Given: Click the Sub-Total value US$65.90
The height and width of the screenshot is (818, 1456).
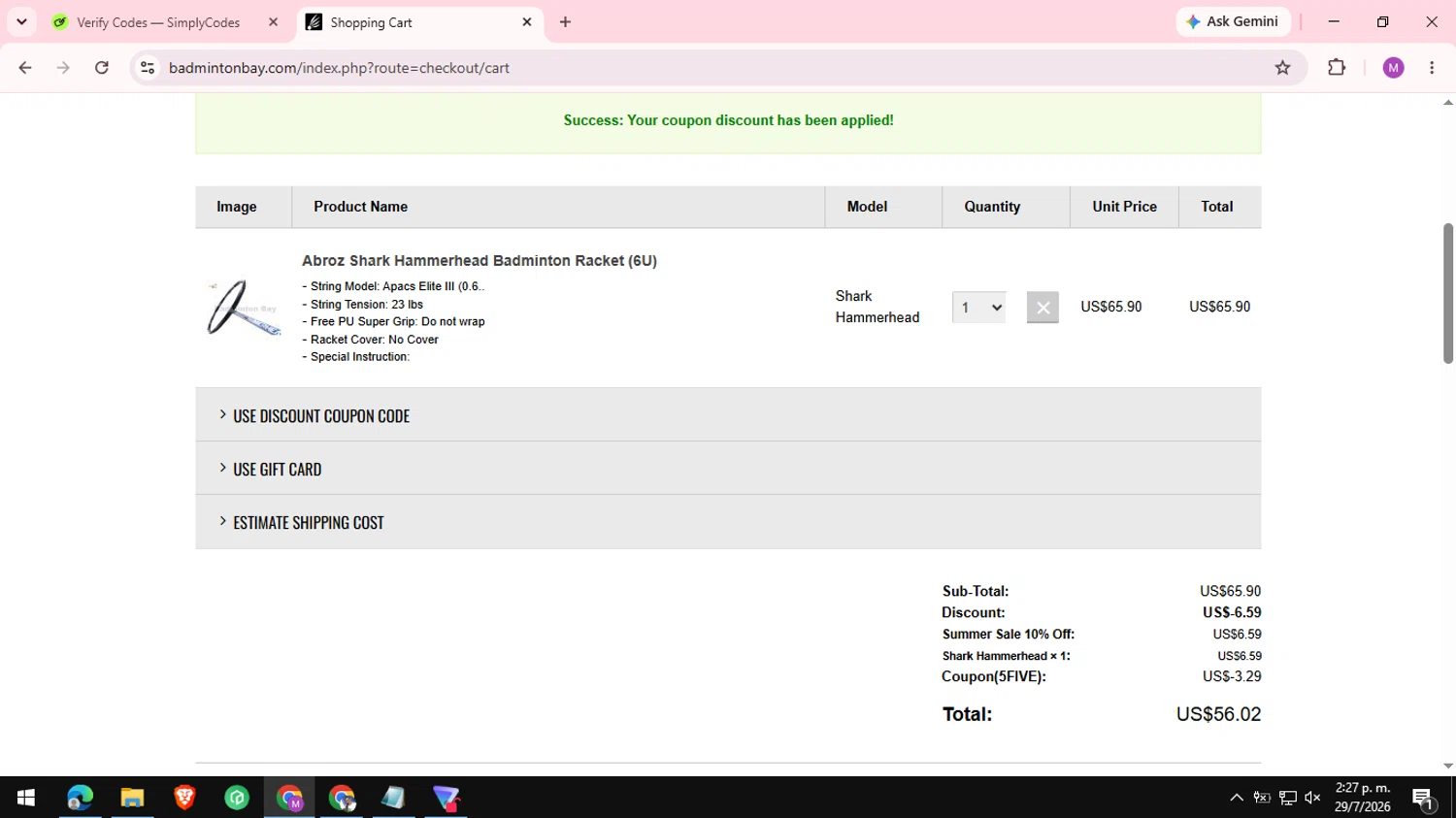Looking at the screenshot, I should (1230, 591).
